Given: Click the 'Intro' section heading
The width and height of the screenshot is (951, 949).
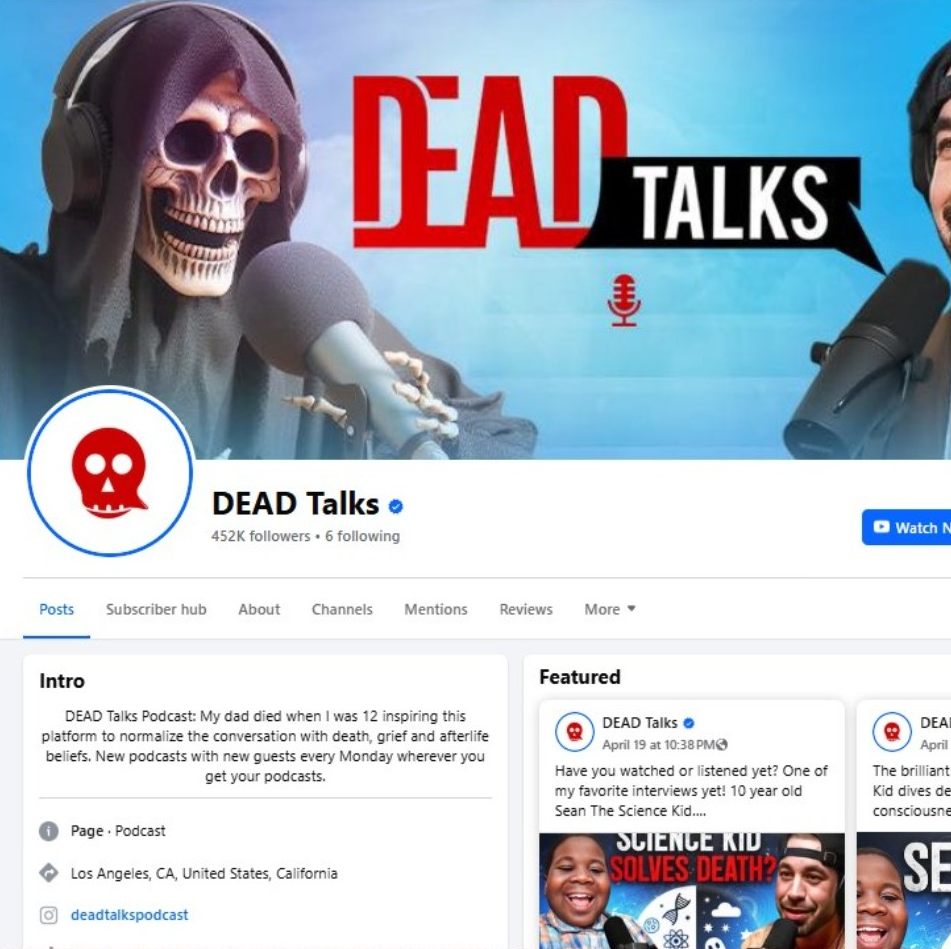Looking at the screenshot, I should click(62, 680).
